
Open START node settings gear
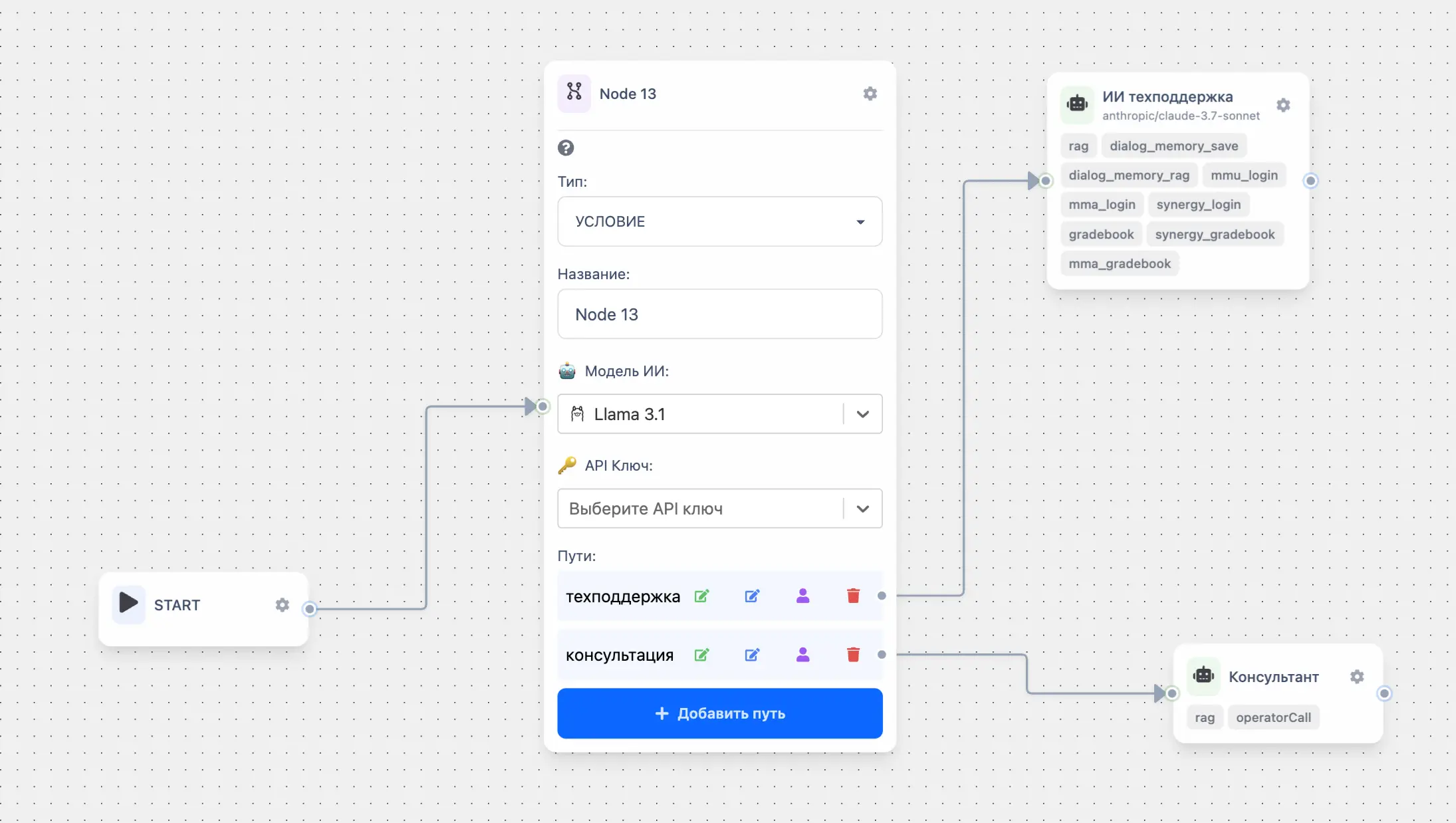[282, 605]
